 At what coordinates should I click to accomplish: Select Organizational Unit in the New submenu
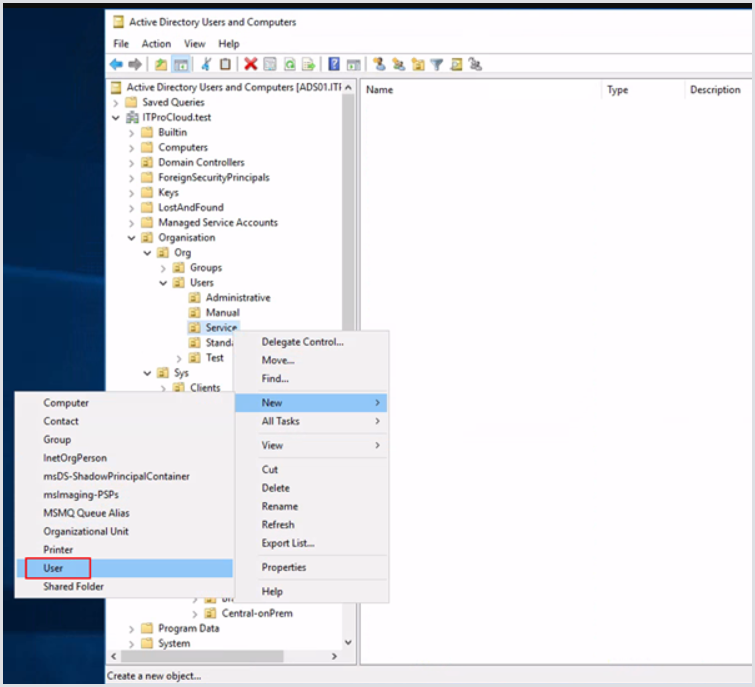coord(86,531)
